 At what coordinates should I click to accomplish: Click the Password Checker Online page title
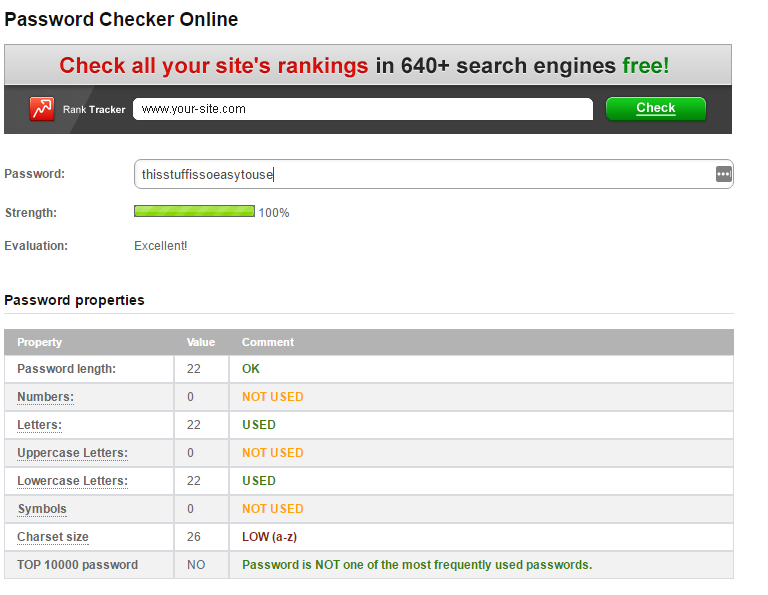tap(121, 19)
